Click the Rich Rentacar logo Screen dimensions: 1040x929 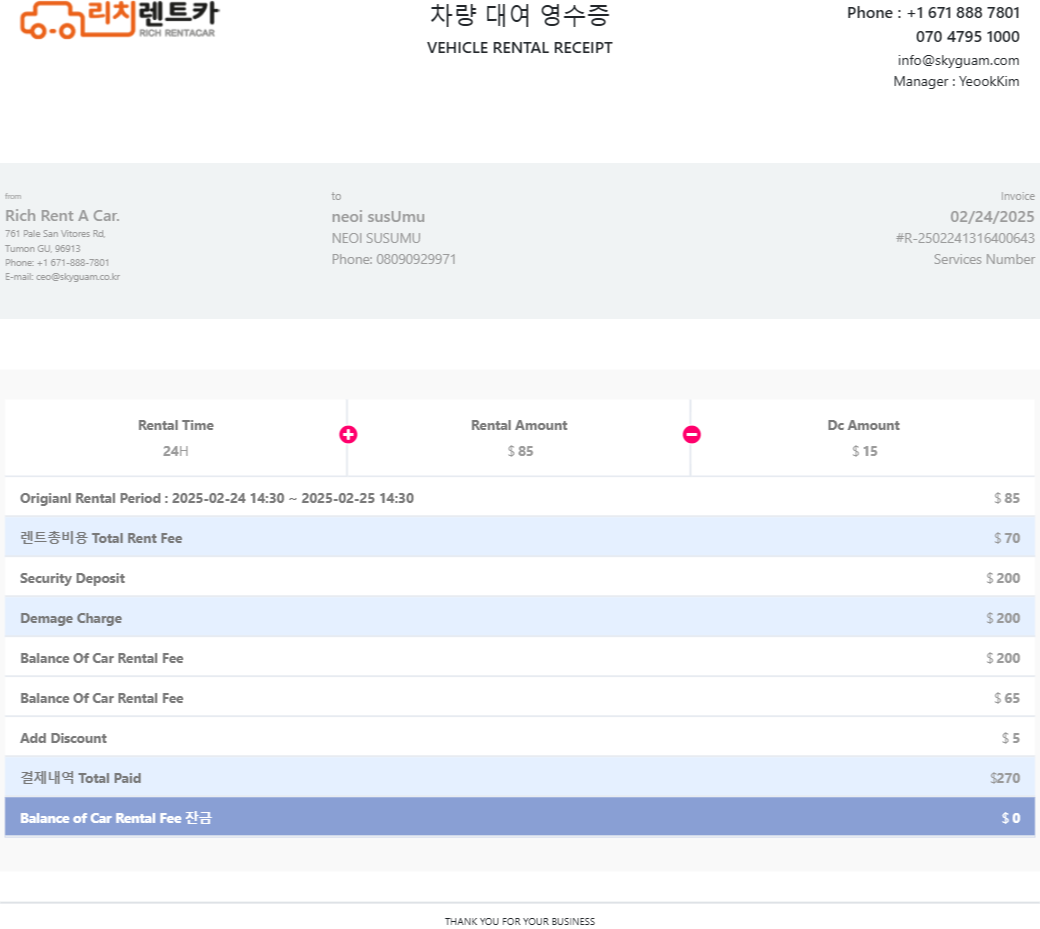pos(119,19)
